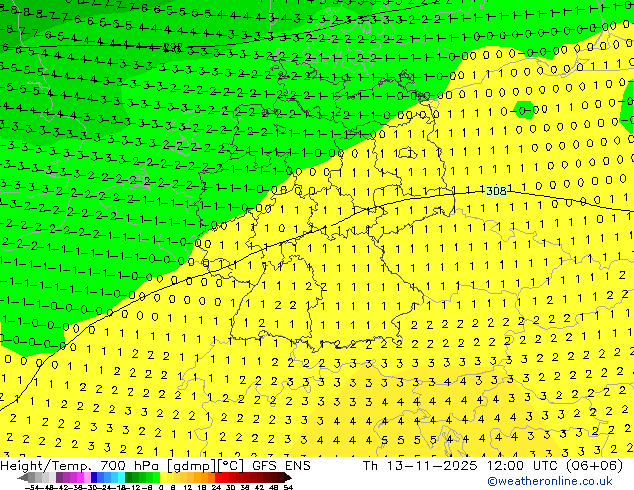Image resolution: width=634 pixels, height=490 pixels.
Task: Pick the cyan legend swatch
Action: click(x=121, y=477)
